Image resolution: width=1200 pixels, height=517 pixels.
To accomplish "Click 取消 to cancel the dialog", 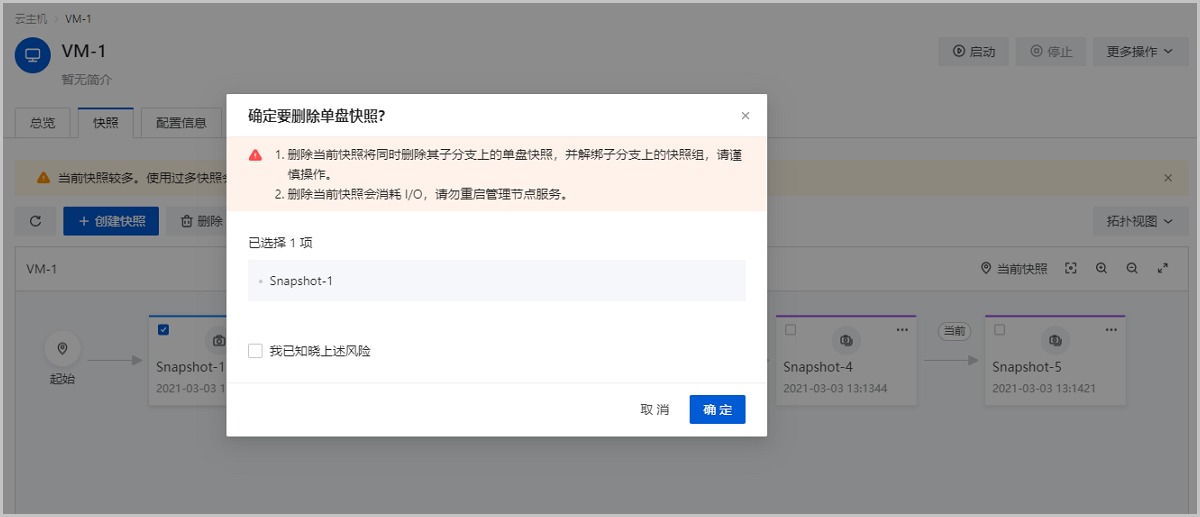I will [x=655, y=410].
